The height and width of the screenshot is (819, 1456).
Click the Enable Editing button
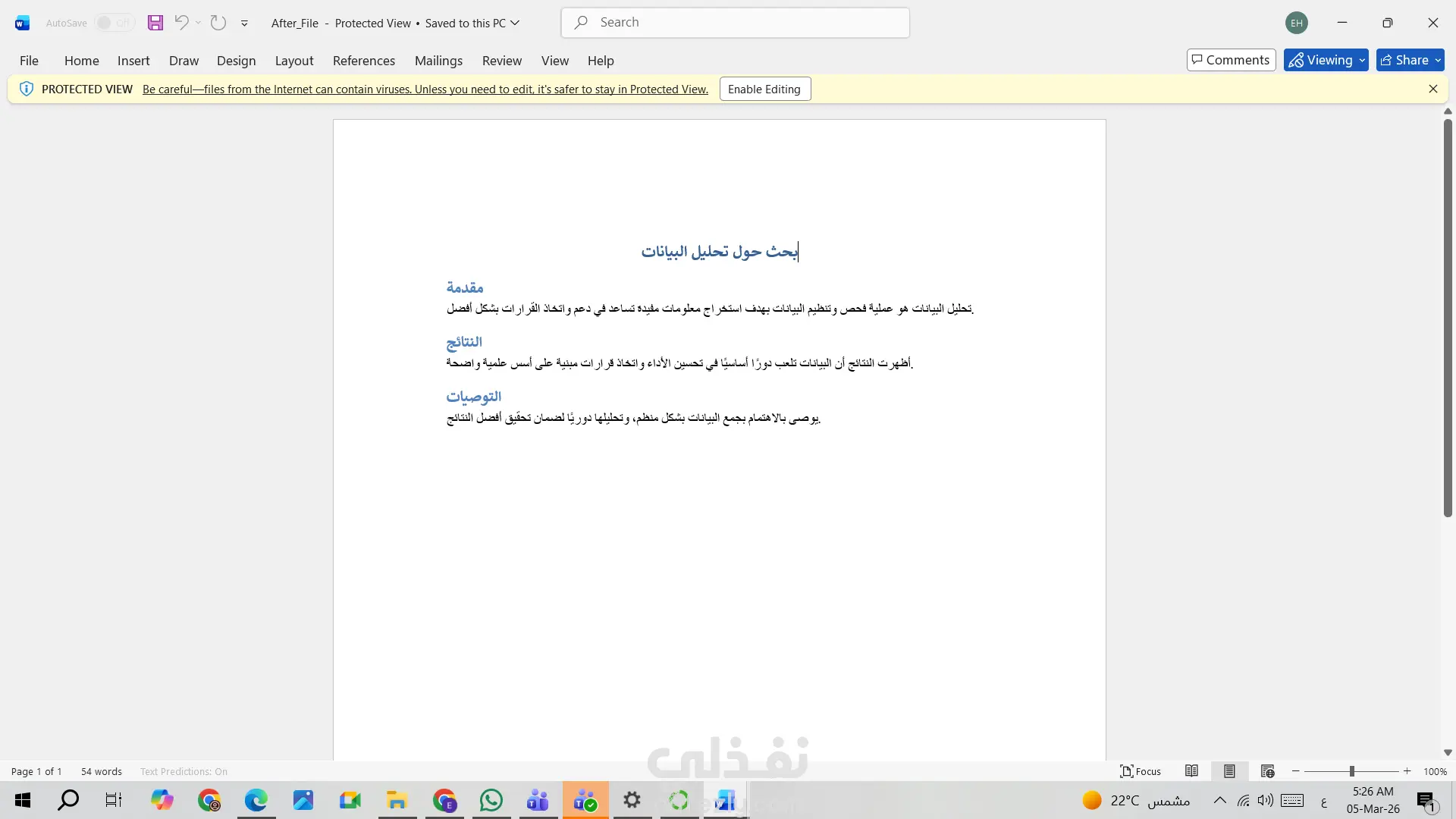click(764, 89)
